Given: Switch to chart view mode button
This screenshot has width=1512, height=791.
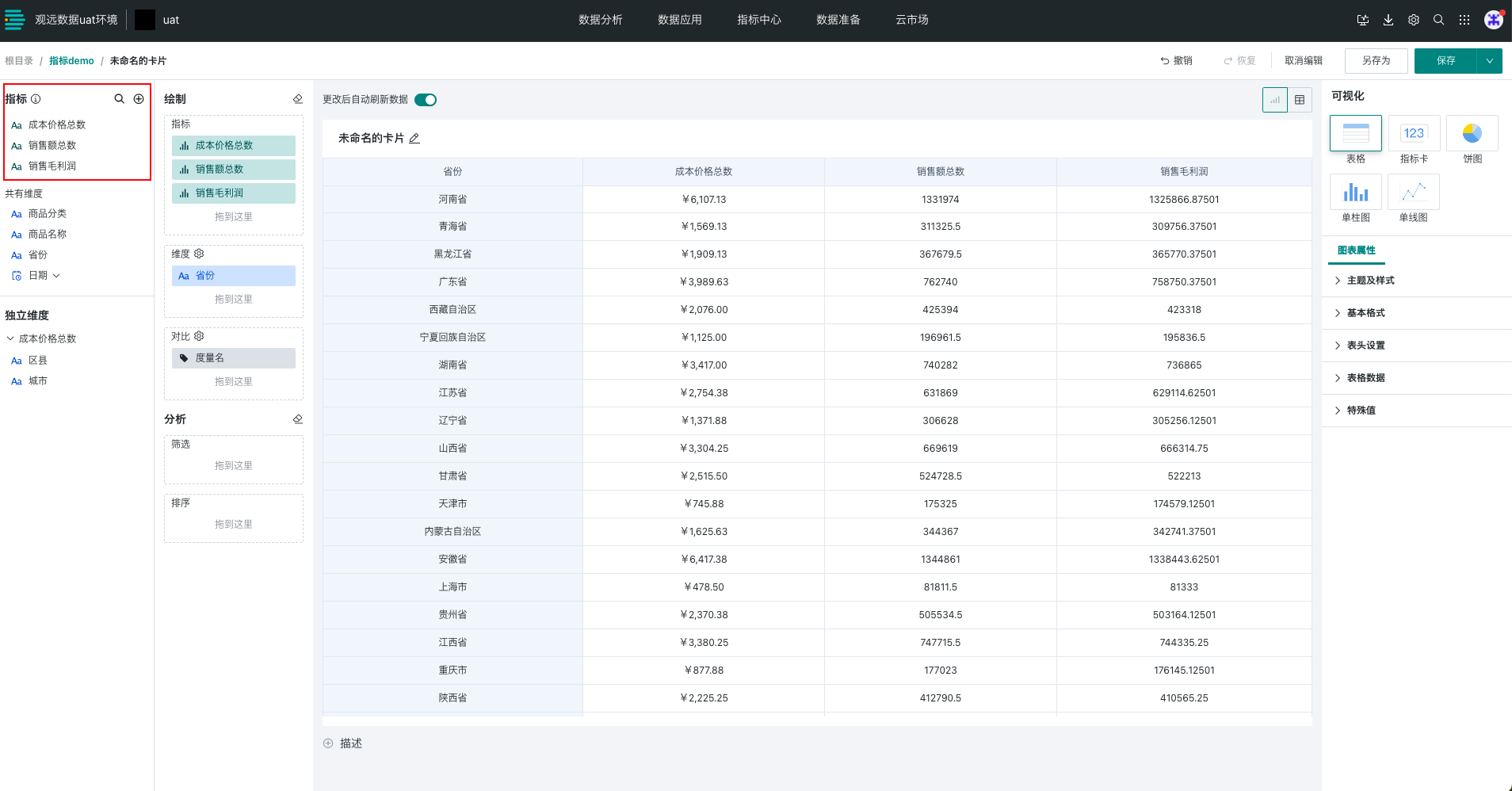Looking at the screenshot, I should click(x=1275, y=100).
